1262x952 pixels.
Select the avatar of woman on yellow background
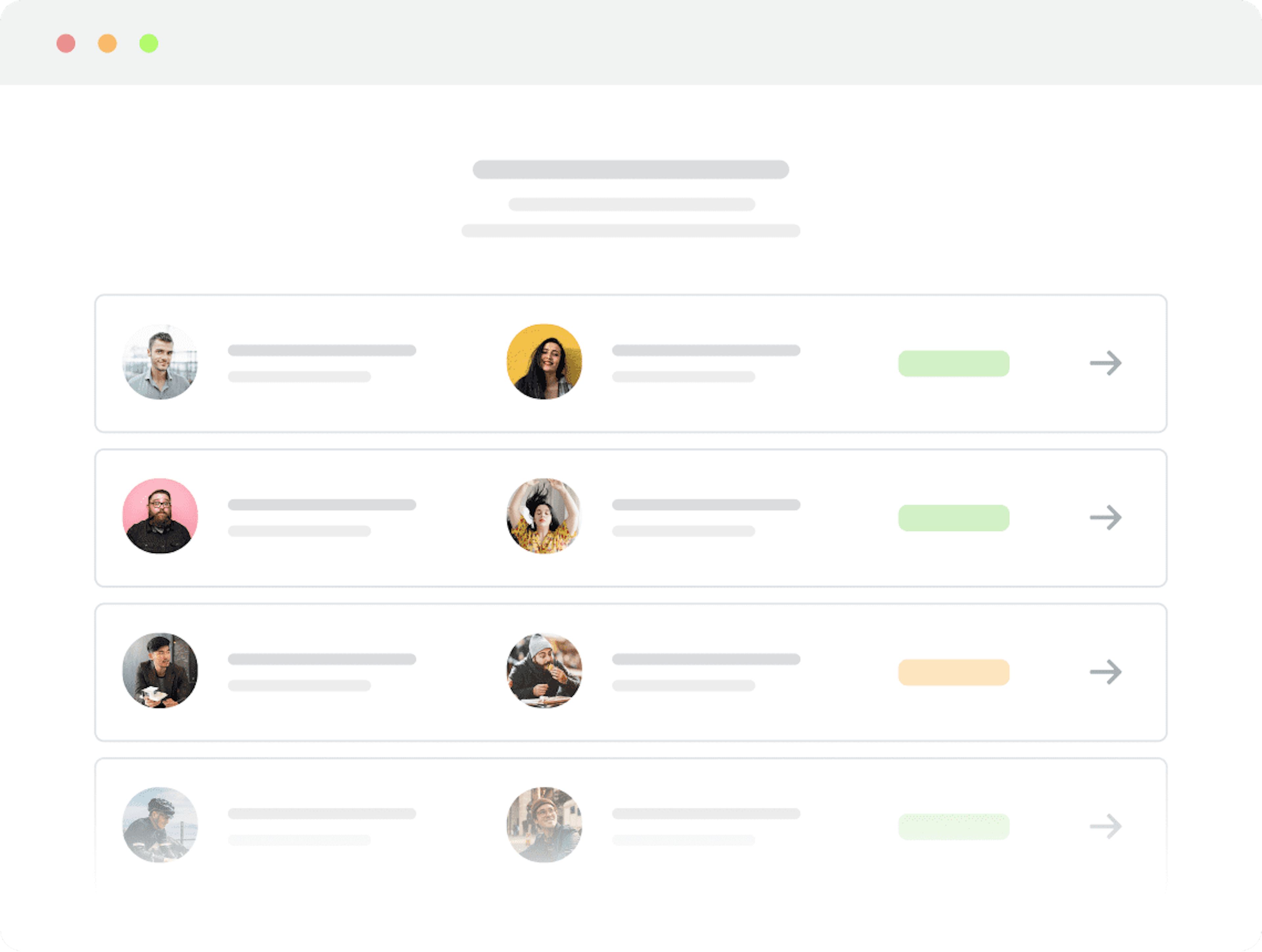tap(544, 362)
